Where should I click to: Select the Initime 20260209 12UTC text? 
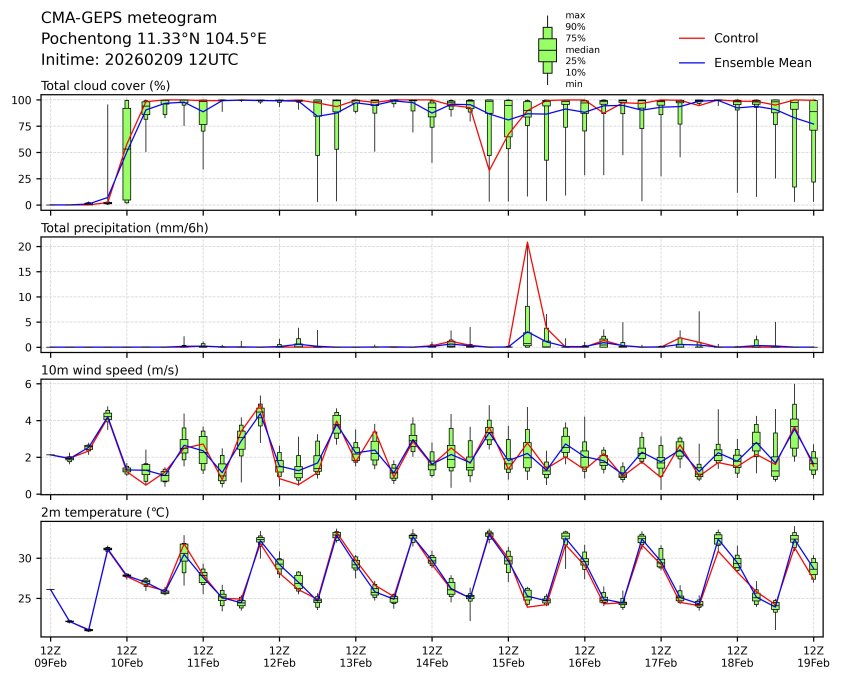coord(139,59)
